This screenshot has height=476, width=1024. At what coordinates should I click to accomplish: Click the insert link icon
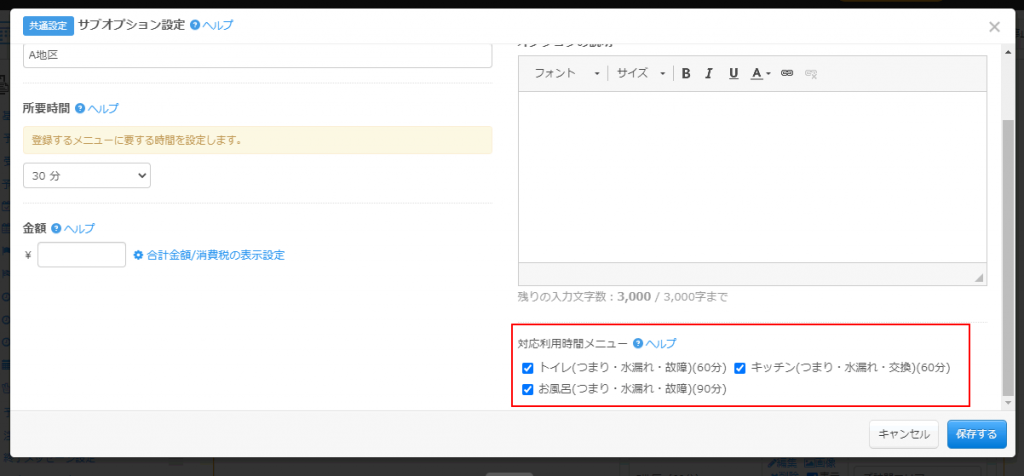point(787,73)
